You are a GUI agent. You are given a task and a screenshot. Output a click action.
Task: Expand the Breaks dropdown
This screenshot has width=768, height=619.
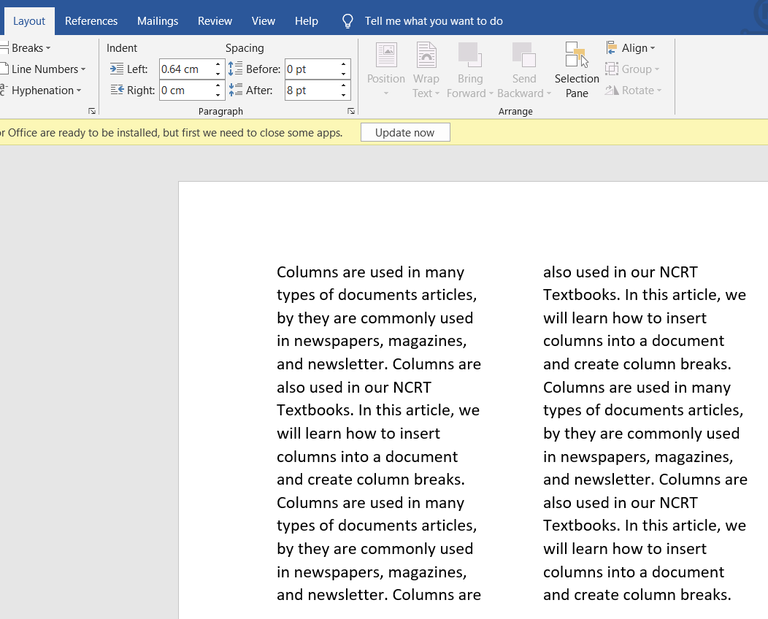28,48
